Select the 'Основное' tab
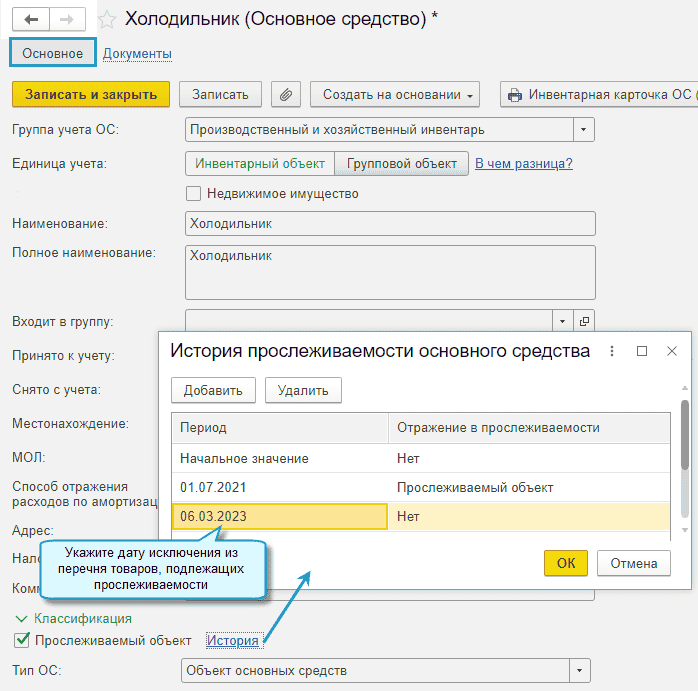Image resolution: width=698 pixels, height=691 pixels. pos(53,53)
